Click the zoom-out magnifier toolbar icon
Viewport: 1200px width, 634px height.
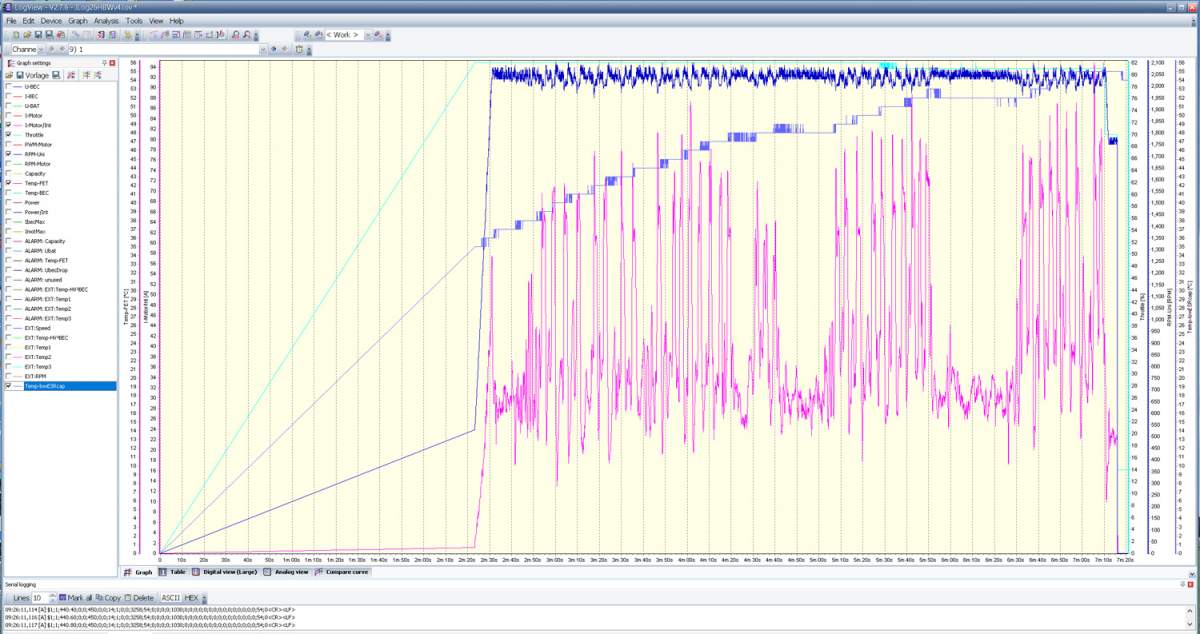click(248, 34)
